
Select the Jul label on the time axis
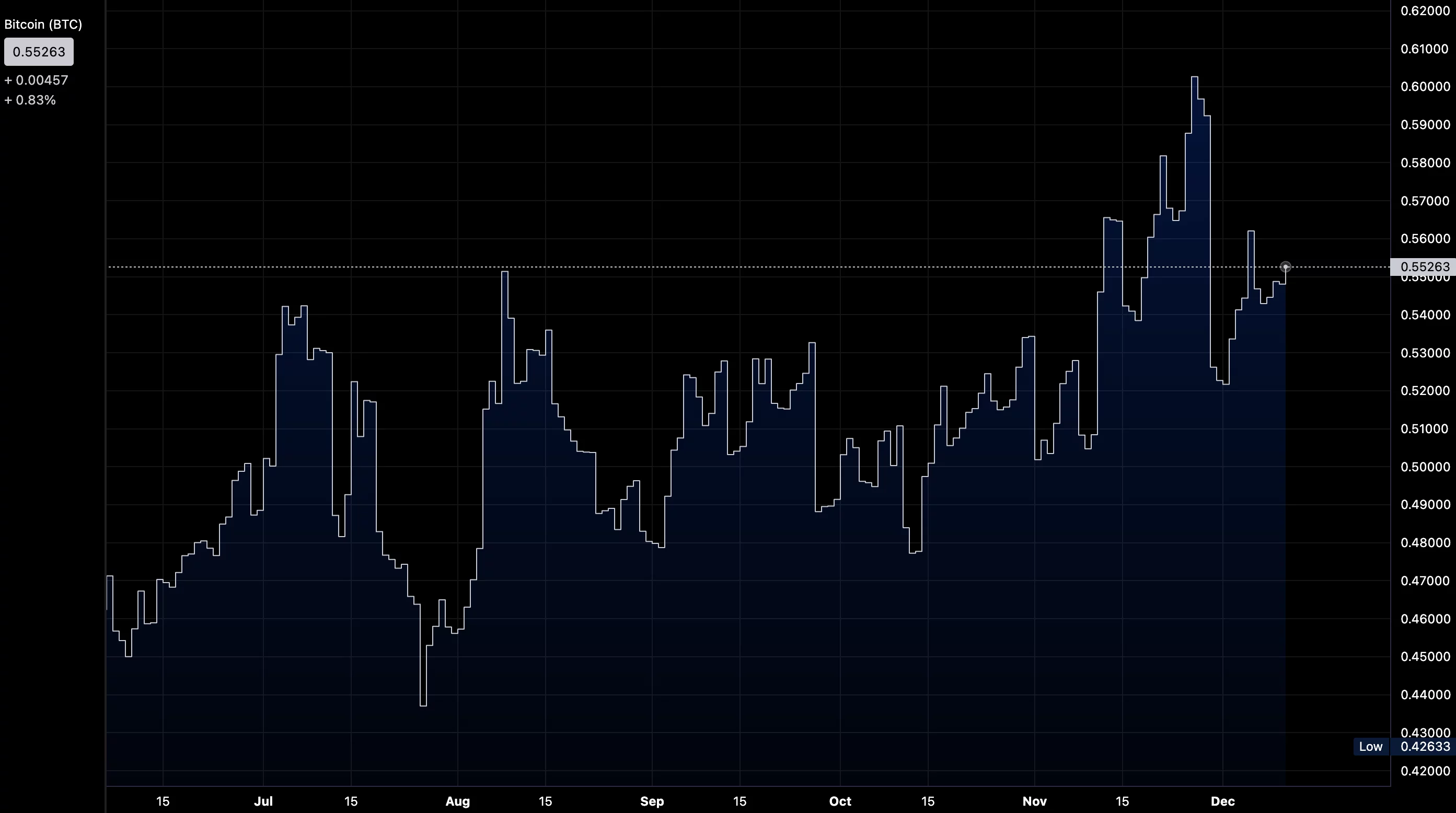pos(264,801)
